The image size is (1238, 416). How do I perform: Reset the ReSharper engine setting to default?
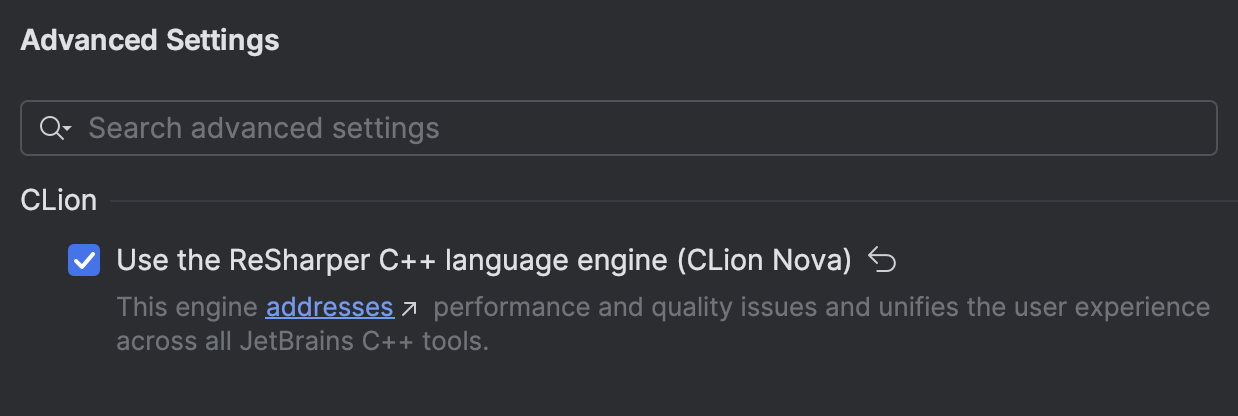882,261
